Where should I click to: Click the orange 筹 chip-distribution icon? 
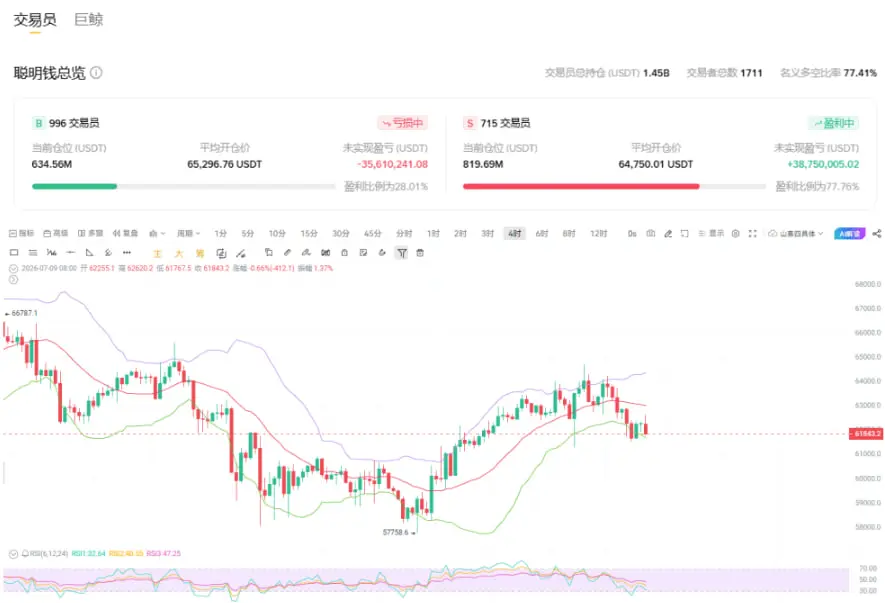(200, 254)
